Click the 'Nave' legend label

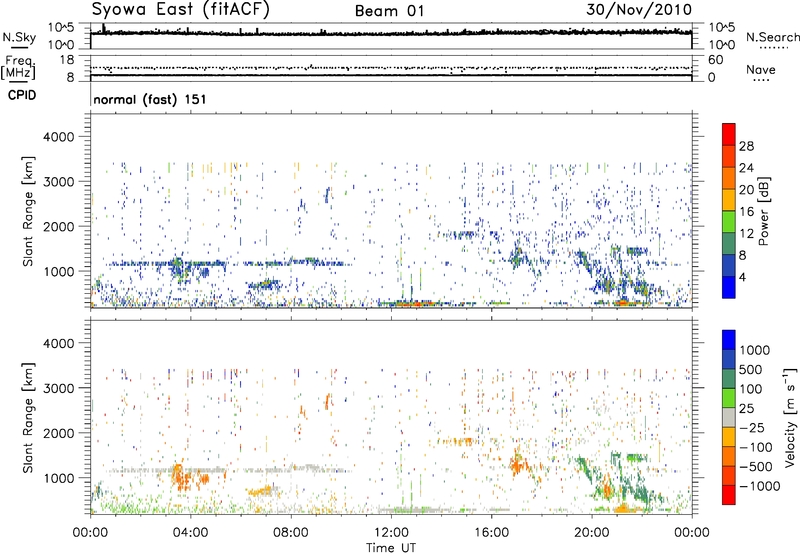(x=761, y=69)
